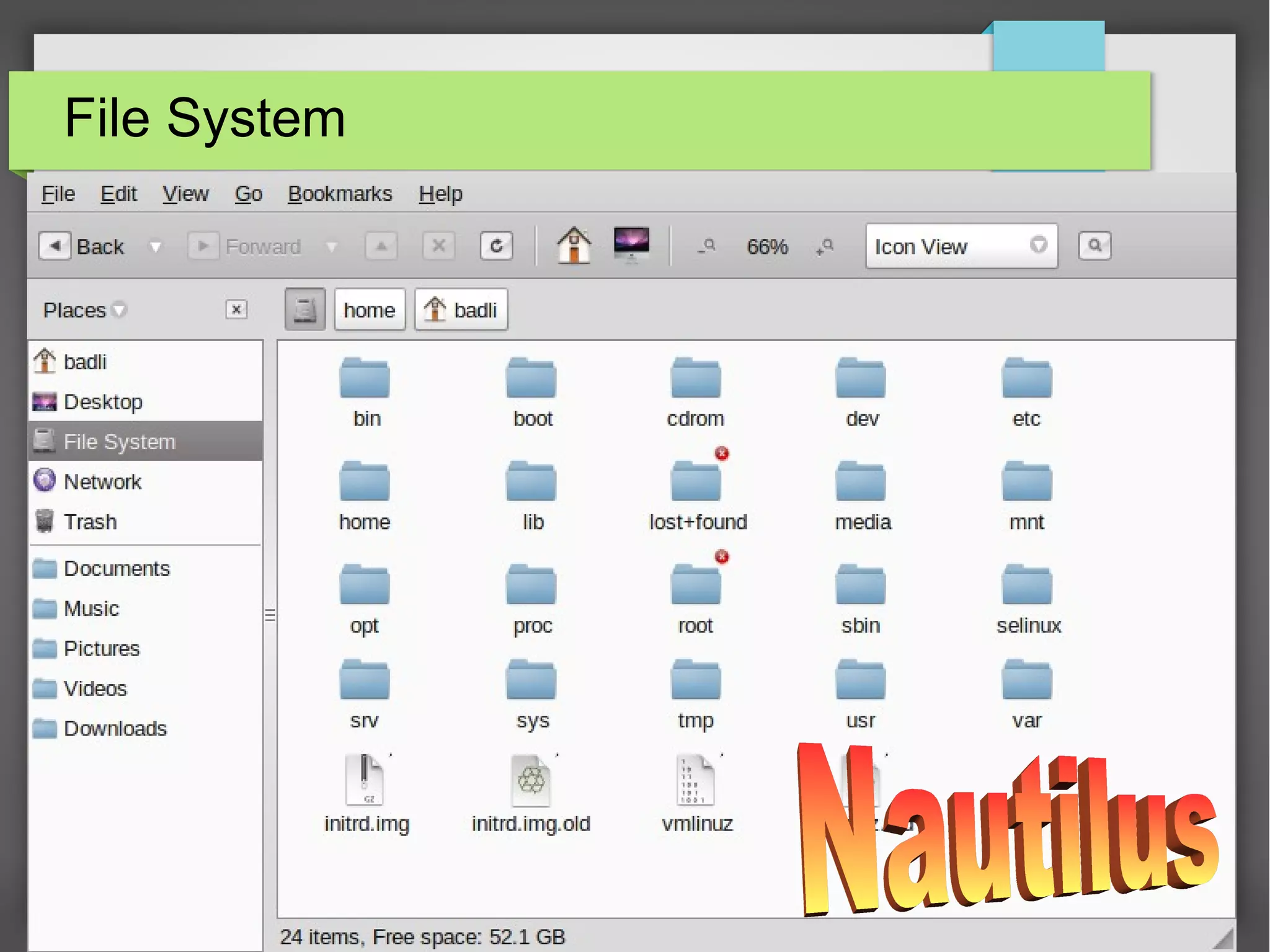Expand the Forward history dropdown arrow
1270x952 pixels.
[x=332, y=247]
